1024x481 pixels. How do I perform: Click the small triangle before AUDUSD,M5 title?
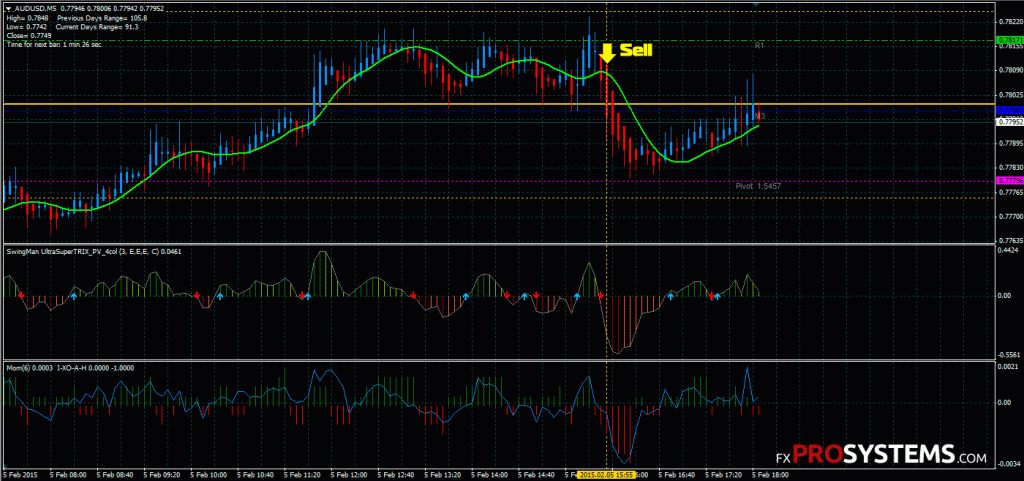pyautogui.click(x=9, y=8)
